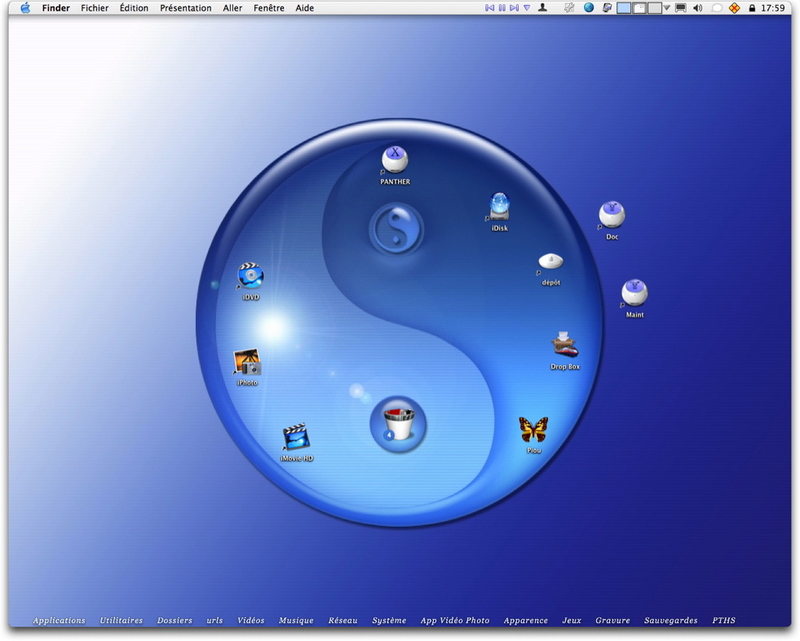Switch to first blue desktop pager square
Image resolution: width=800 pixels, height=641 pixels.
[623, 8]
